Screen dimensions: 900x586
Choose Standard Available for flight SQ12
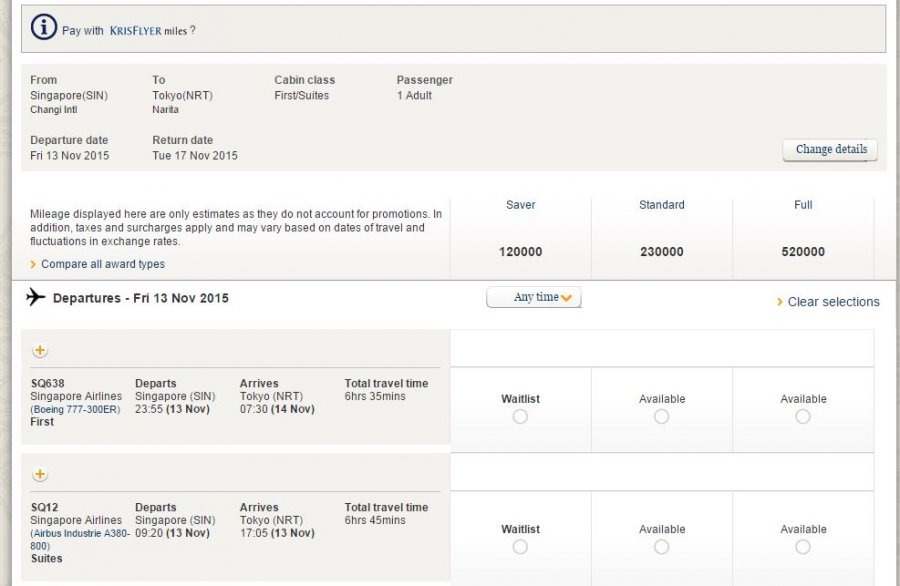tap(661, 547)
